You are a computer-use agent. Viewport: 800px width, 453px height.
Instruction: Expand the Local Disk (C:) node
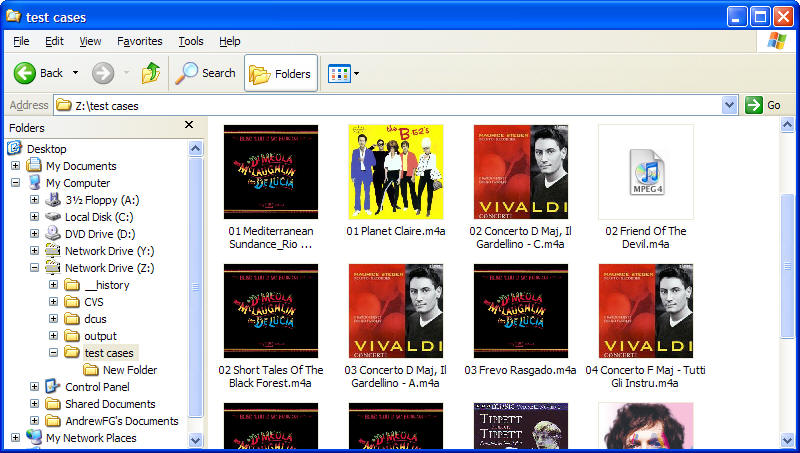[34, 216]
